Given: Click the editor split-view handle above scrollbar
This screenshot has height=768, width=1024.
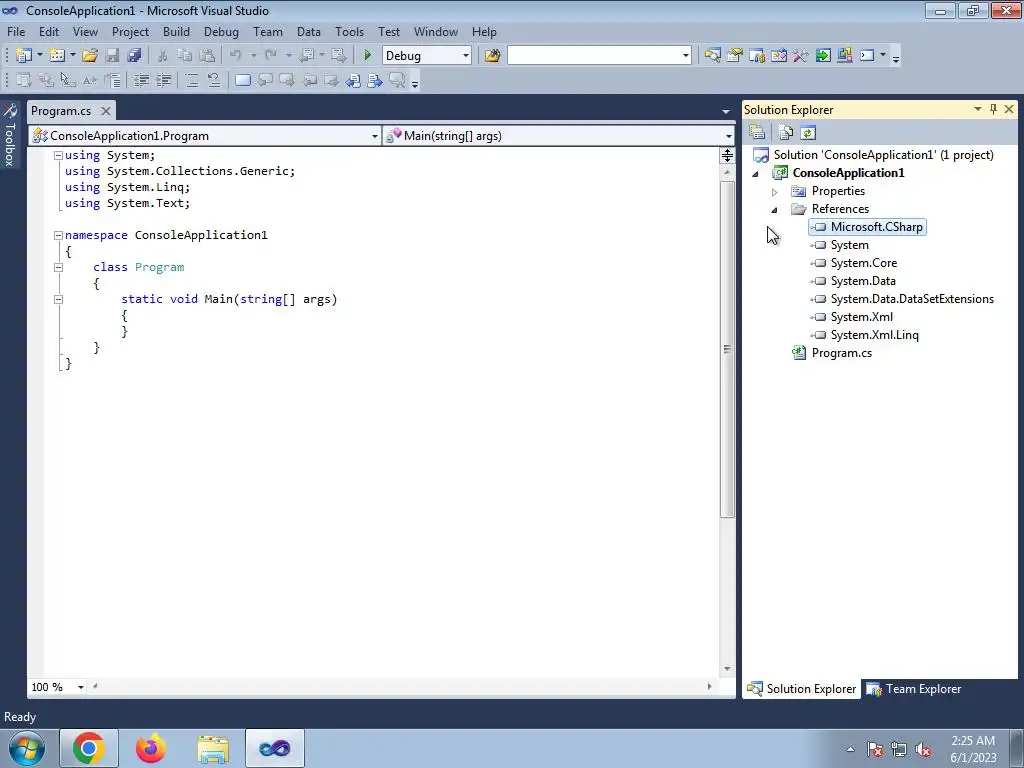Looking at the screenshot, I should (x=727, y=155).
